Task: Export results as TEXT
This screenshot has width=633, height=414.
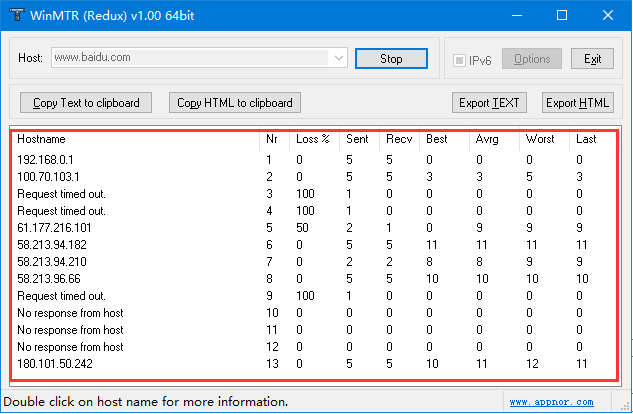Action: pos(489,102)
